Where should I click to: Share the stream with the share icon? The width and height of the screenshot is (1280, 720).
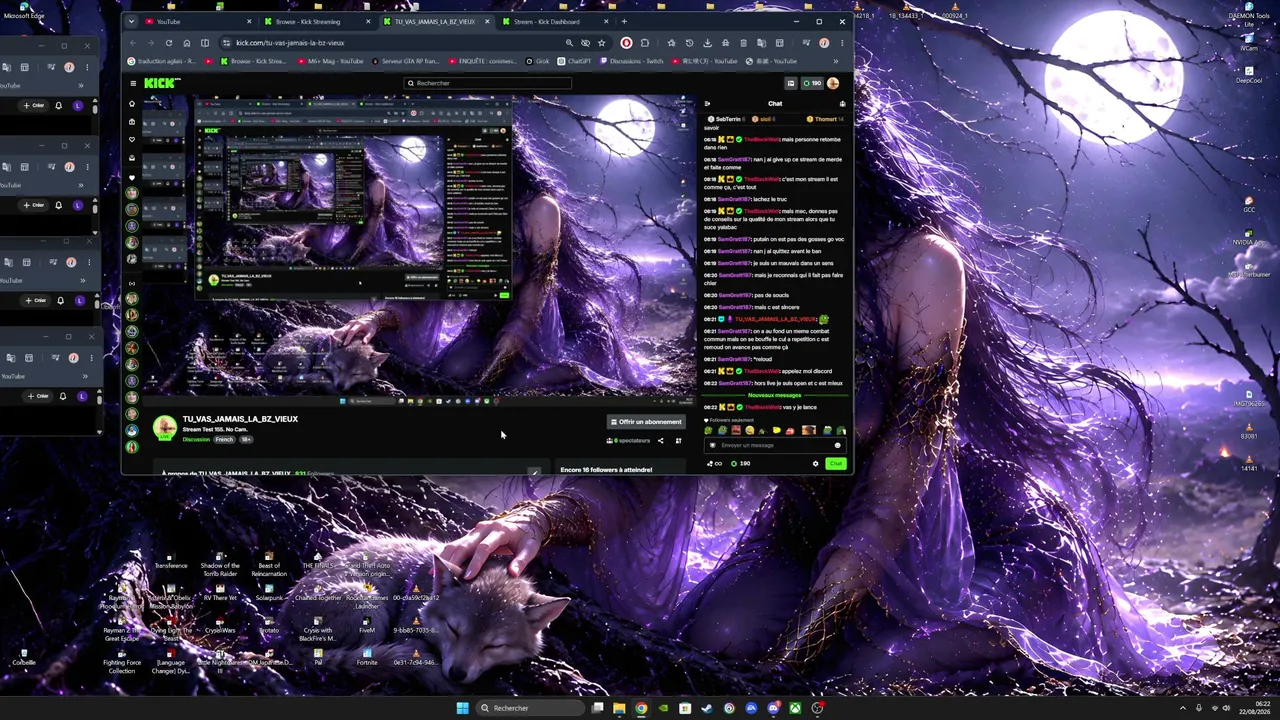click(x=660, y=441)
